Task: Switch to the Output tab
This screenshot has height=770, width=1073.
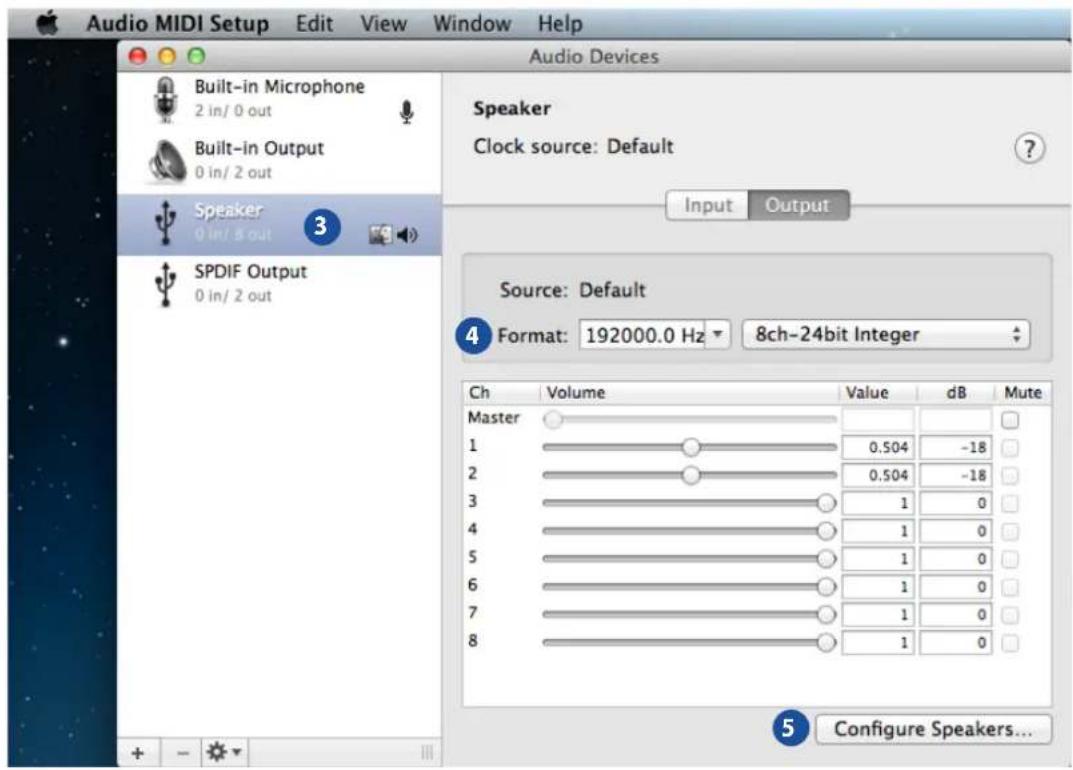Action: tap(799, 205)
